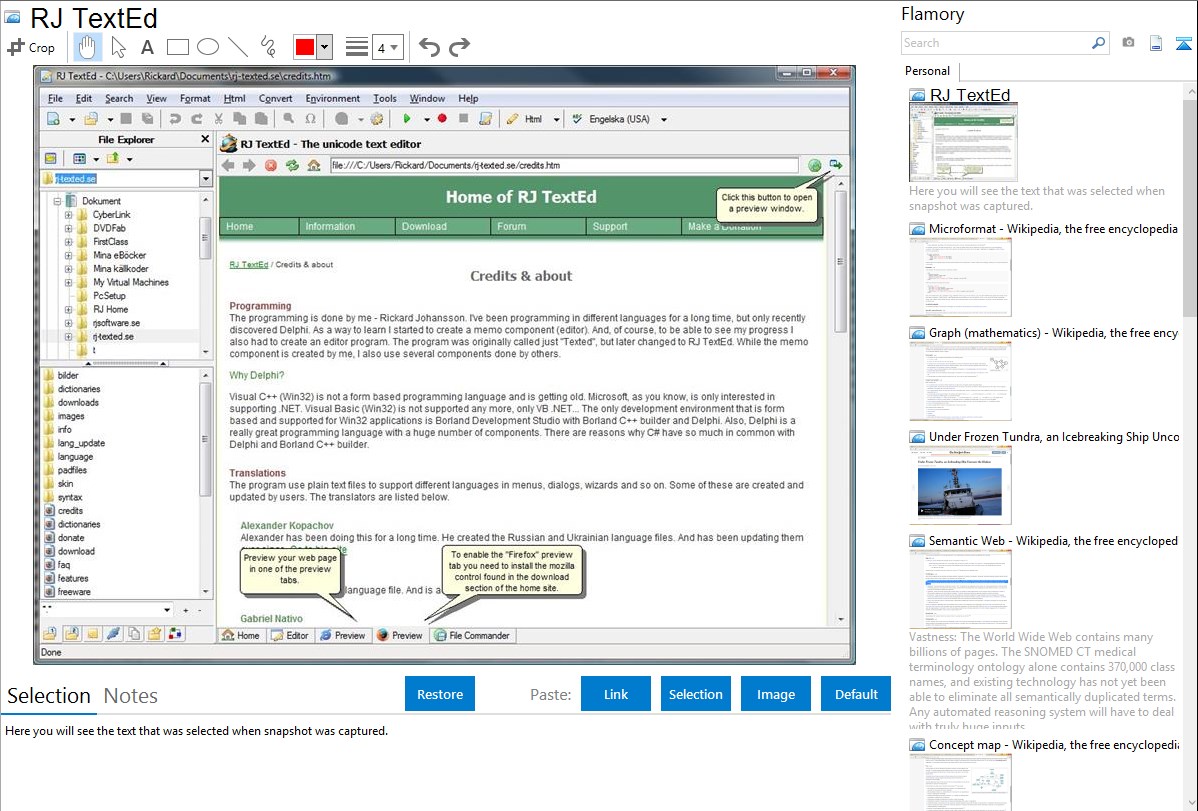This screenshot has height=811, width=1198.
Task: Click the line thickness icon
Action: (x=357, y=47)
